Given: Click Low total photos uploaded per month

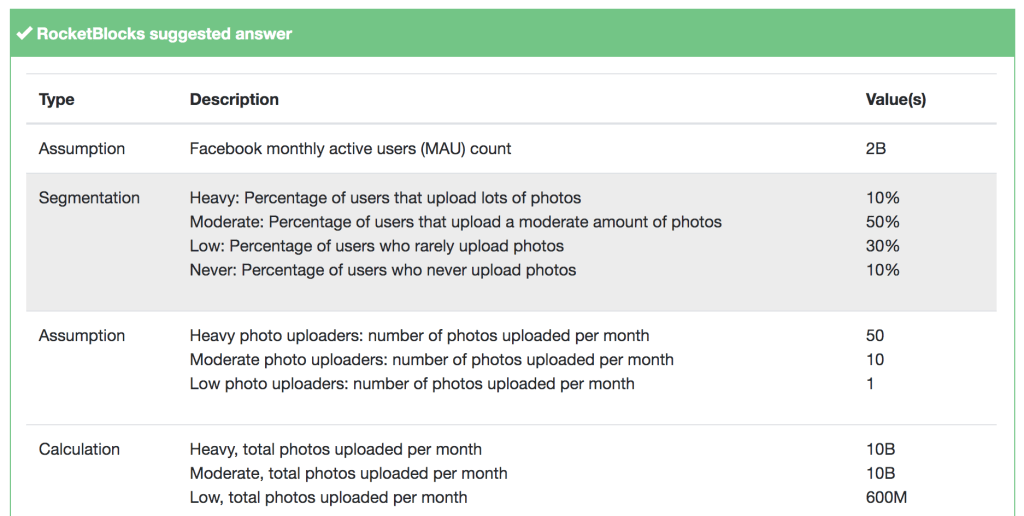Looking at the screenshot, I should point(328,498).
